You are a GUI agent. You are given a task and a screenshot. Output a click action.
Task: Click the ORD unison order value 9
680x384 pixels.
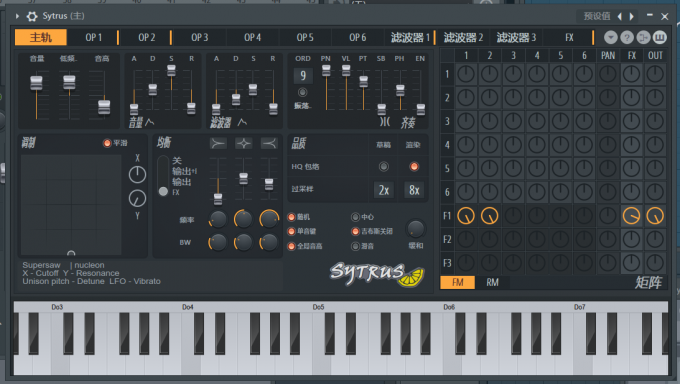point(303,76)
